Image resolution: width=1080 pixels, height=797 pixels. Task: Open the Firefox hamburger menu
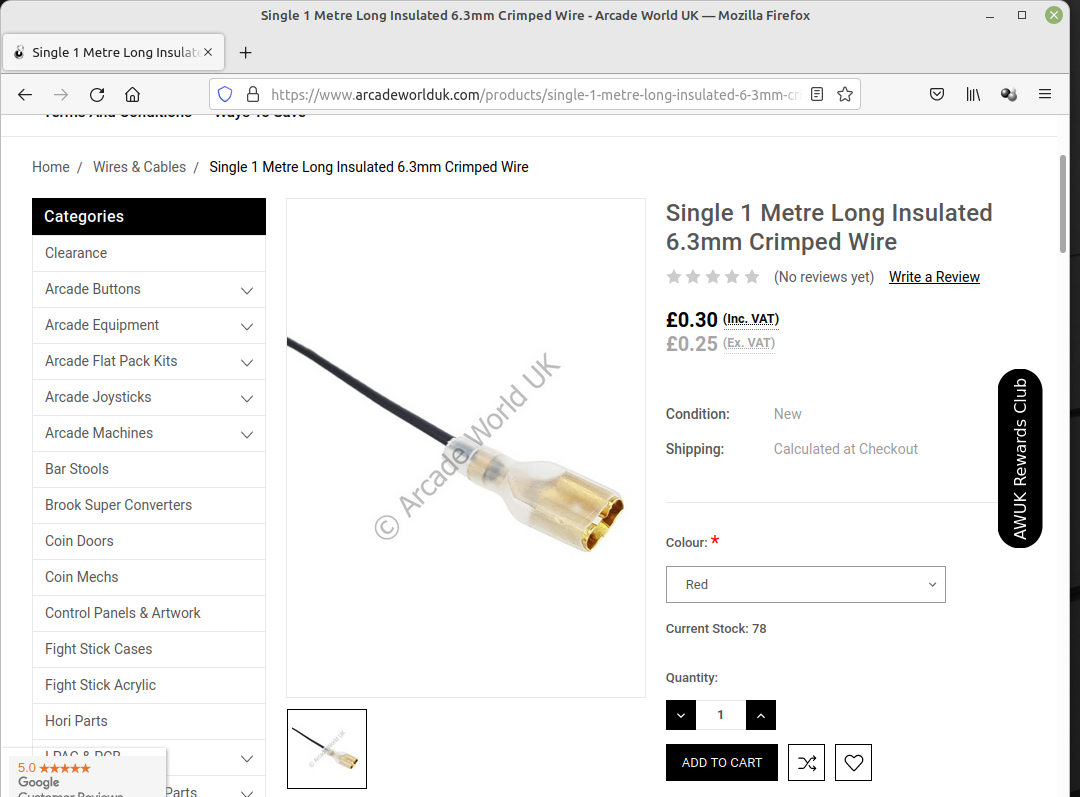(x=1045, y=94)
